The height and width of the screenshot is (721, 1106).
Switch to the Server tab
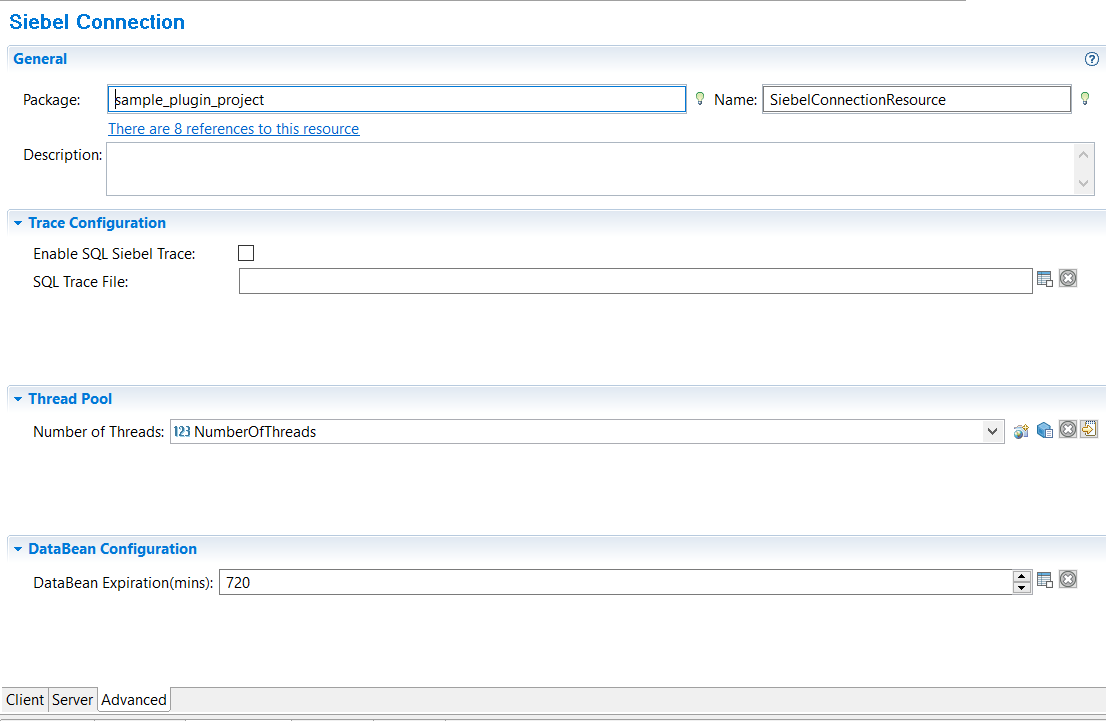pyautogui.click(x=72, y=700)
